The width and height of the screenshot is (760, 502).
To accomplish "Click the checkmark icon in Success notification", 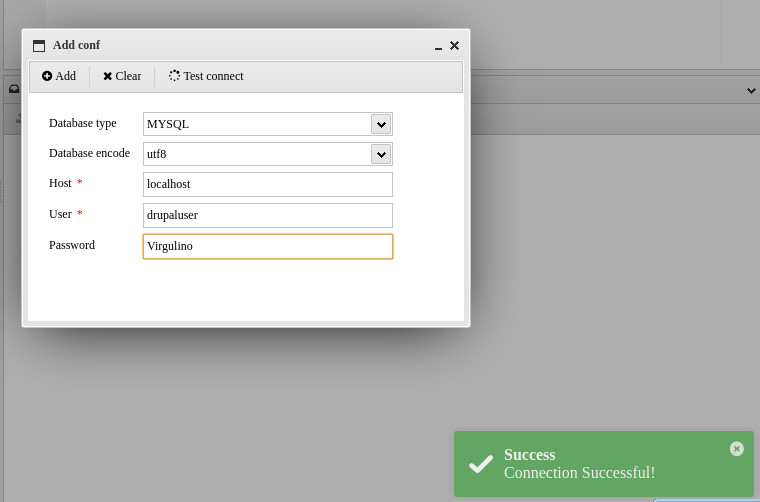I will 481,464.
